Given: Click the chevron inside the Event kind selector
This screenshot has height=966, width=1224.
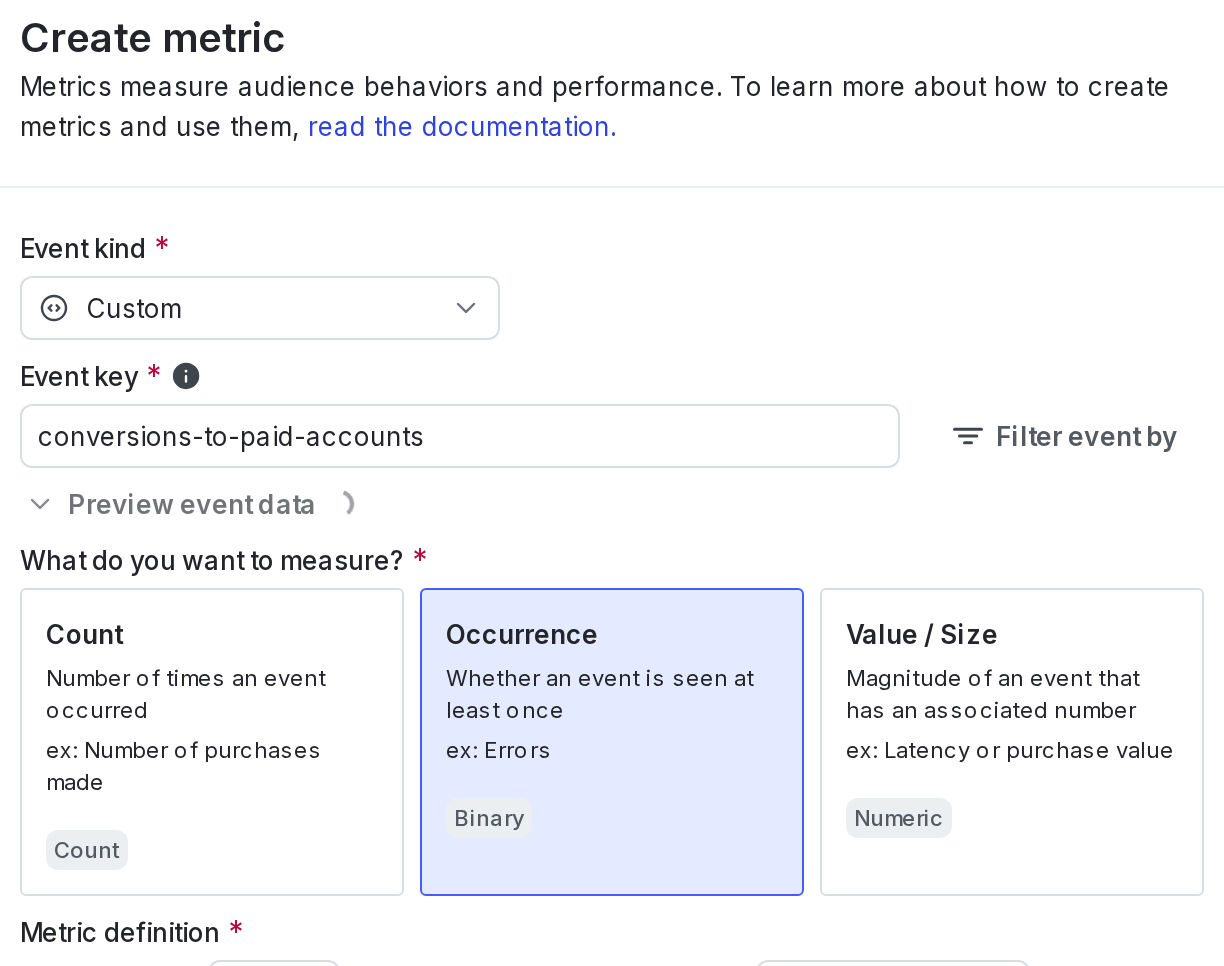Looking at the screenshot, I should point(465,308).
